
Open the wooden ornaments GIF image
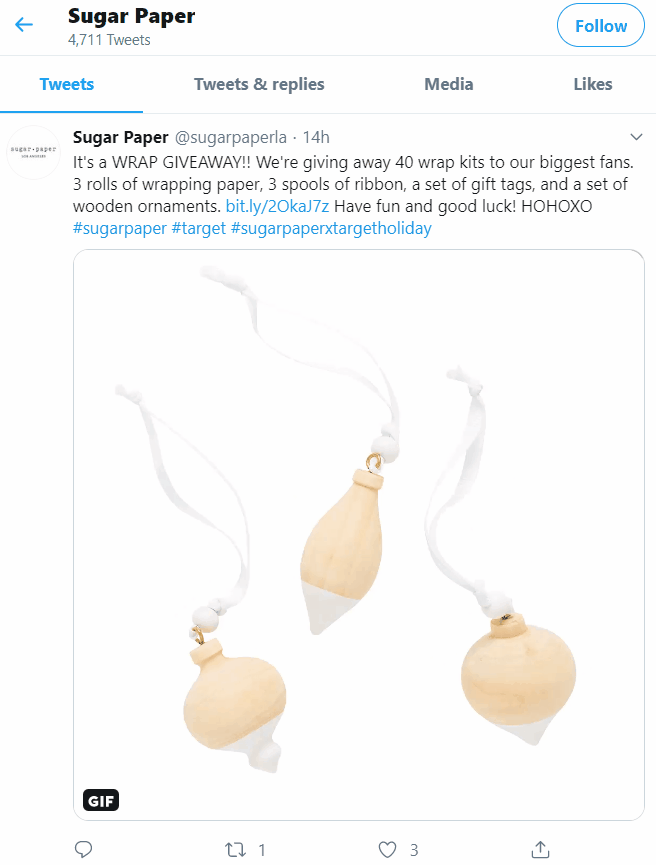click(x=359, y=535)
